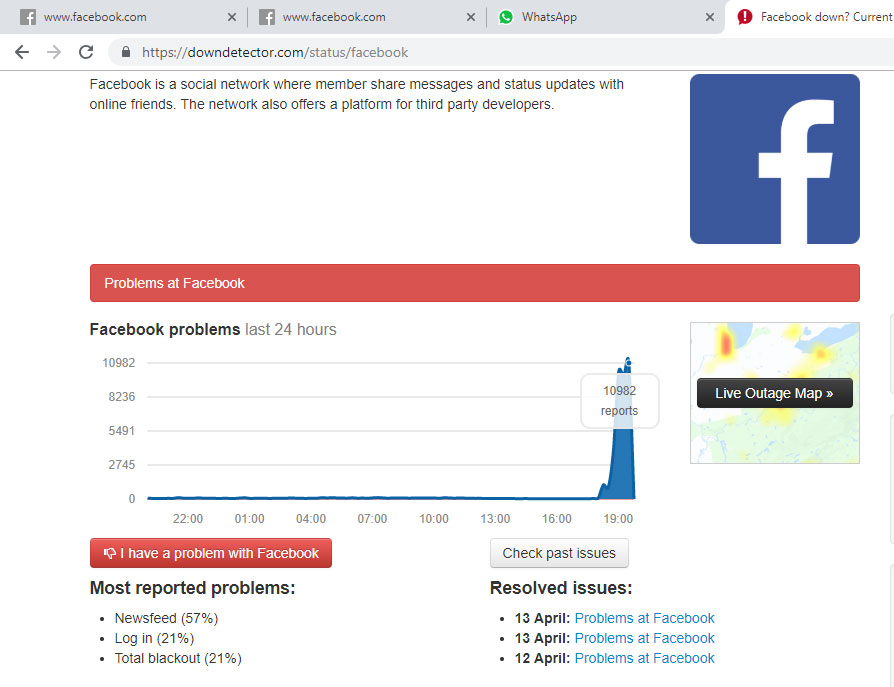Click the 16:00 time axis label
Image resolution: width=894 pixels, height=687 pixels.
(556, 519)
